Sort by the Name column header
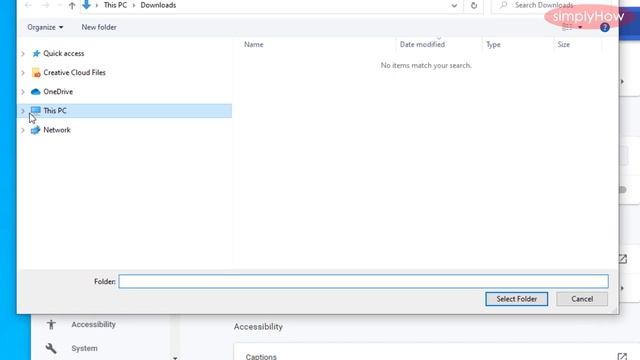The width and height of the screenshot is (640, 360). click(253, 44)
